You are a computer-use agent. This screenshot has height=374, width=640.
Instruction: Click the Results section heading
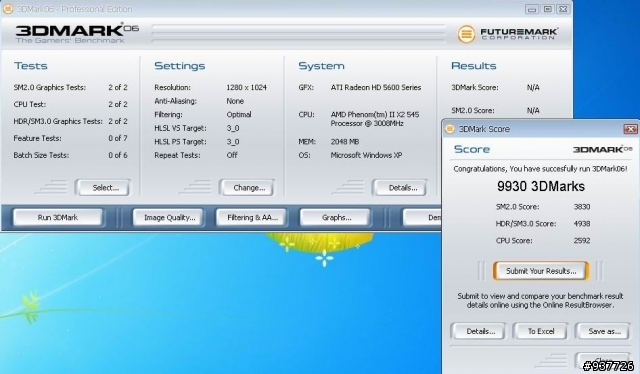(x=473, y=66)
